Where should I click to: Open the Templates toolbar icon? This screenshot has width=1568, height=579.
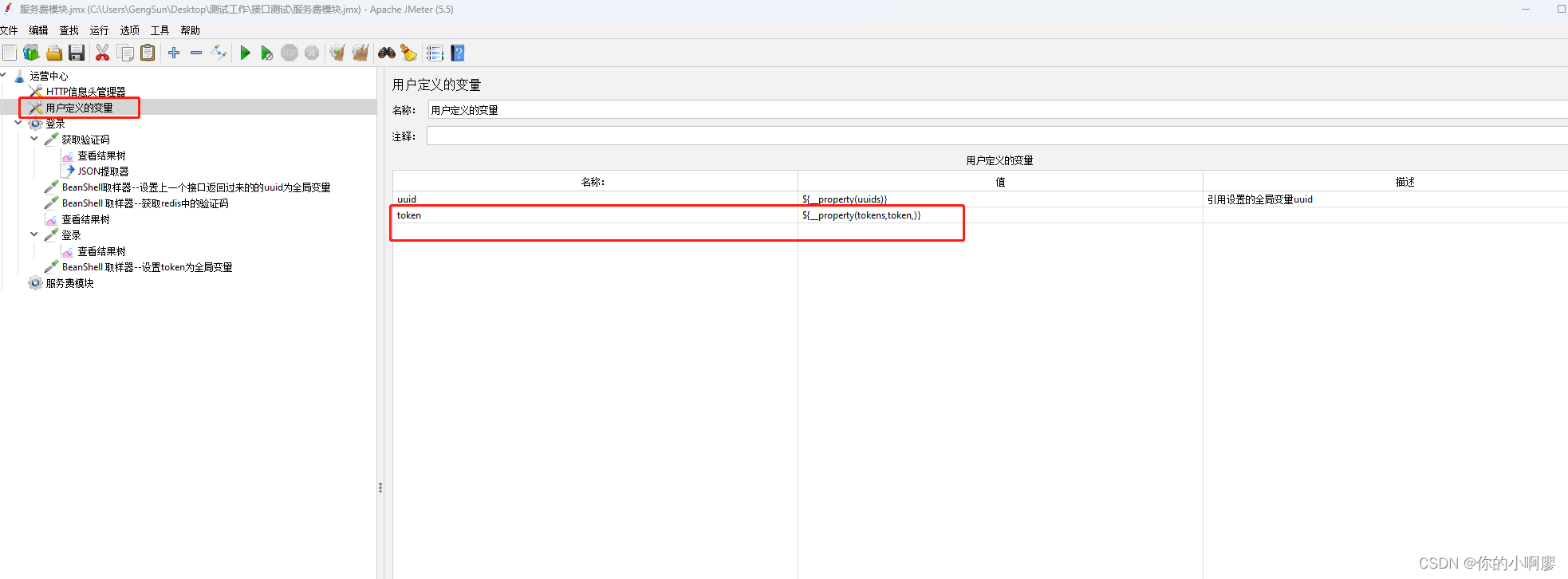coord(31,53)
